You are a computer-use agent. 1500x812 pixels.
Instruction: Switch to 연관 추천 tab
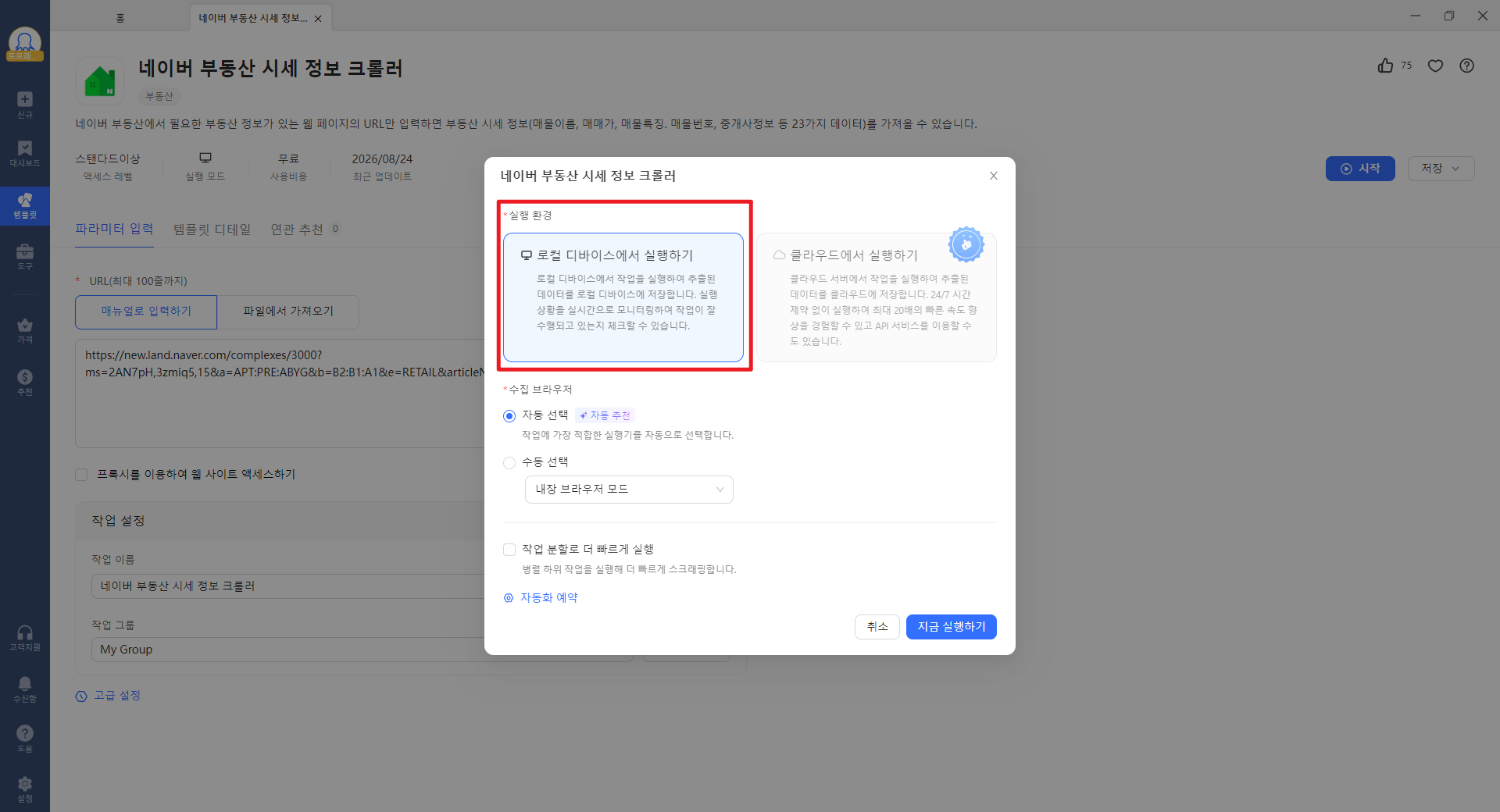[305, 230]
